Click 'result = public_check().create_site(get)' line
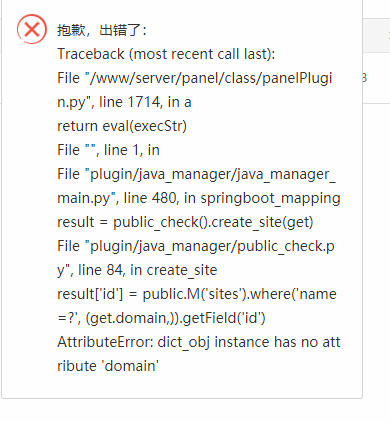 pyautogui.click(x=185, y=222)
